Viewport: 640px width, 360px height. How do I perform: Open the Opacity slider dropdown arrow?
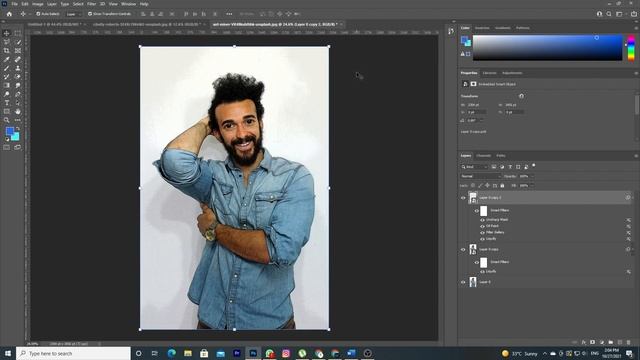[531, 176]
